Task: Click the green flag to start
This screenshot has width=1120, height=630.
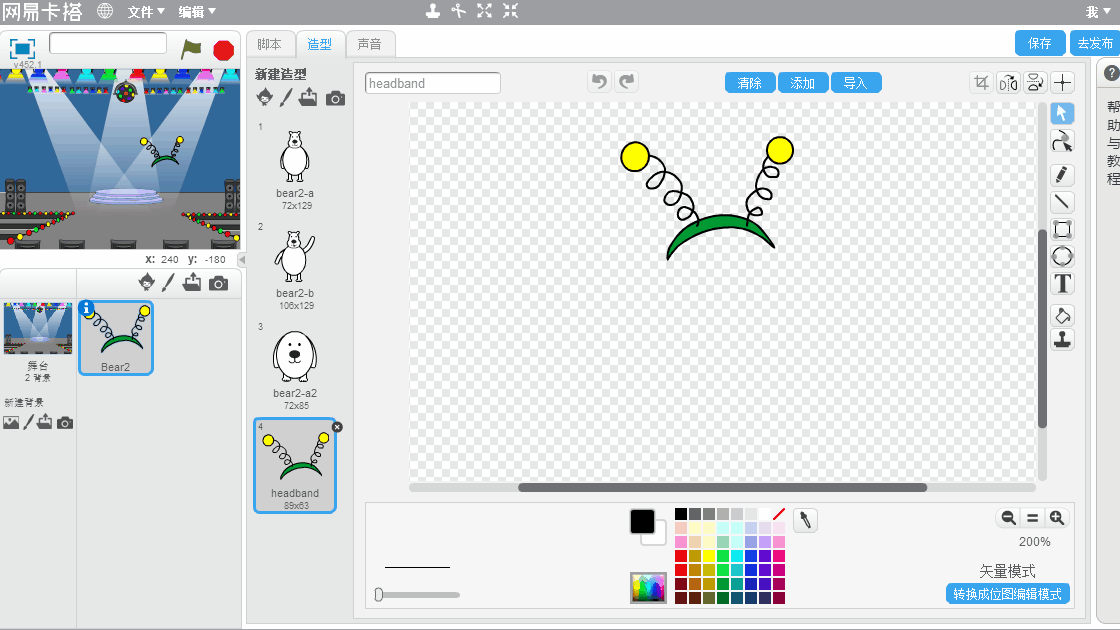Action: [x=191, y=49]
